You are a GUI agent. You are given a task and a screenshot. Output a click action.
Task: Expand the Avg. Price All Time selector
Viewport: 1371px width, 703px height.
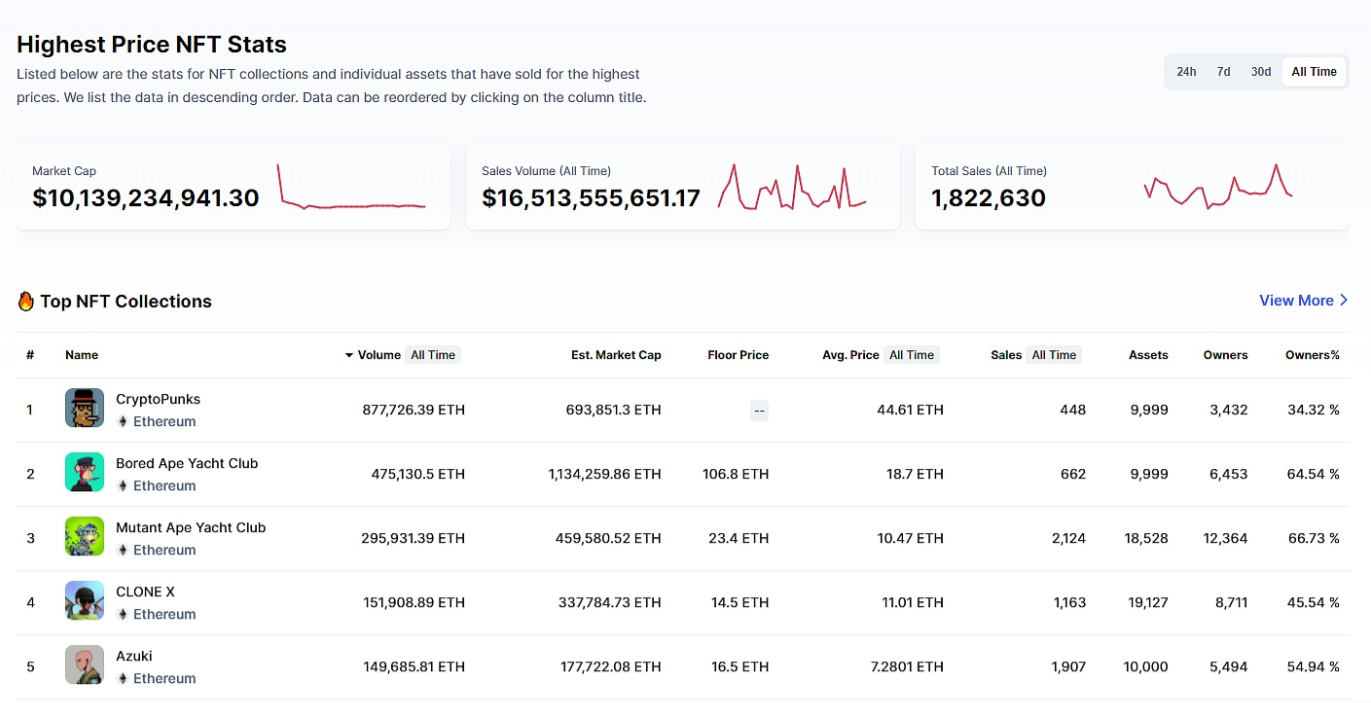coord(911,355)
